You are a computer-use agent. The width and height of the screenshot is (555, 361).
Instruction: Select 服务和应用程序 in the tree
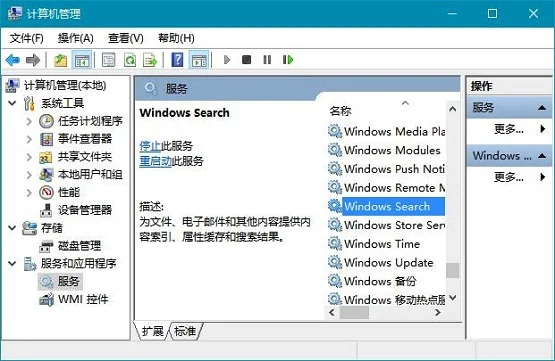tap(79, 263)
